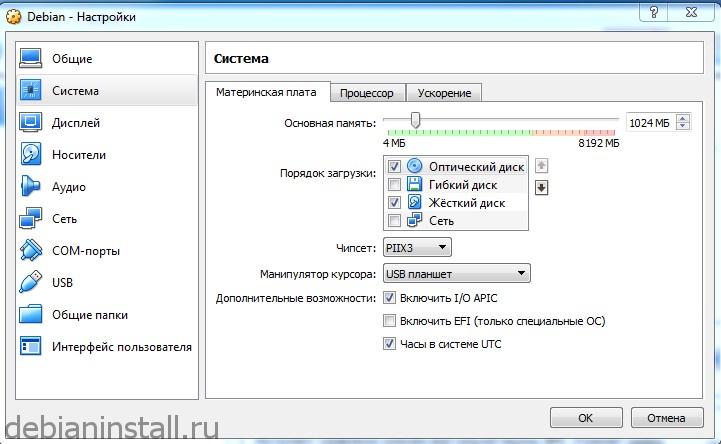The image size is (721, 444).
Task: Decrease memory with spinner down arrow
Action: [x=683, y=126]
